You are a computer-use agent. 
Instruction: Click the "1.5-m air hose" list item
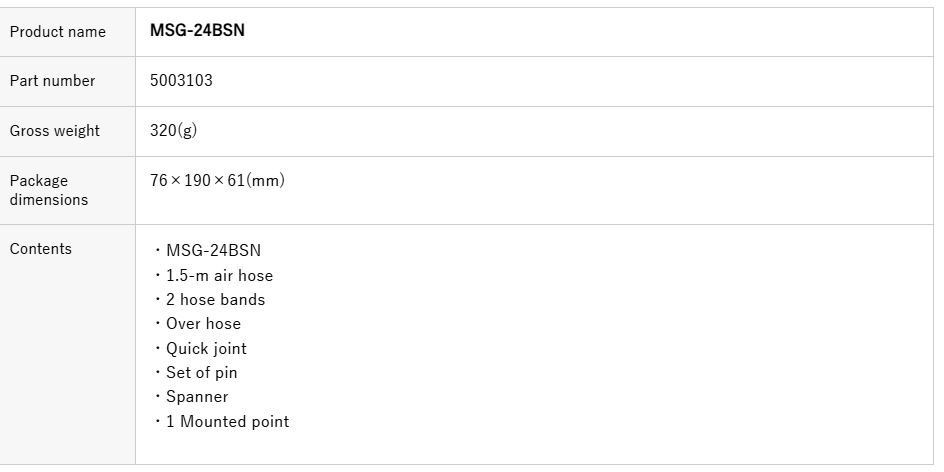[219, 275]
